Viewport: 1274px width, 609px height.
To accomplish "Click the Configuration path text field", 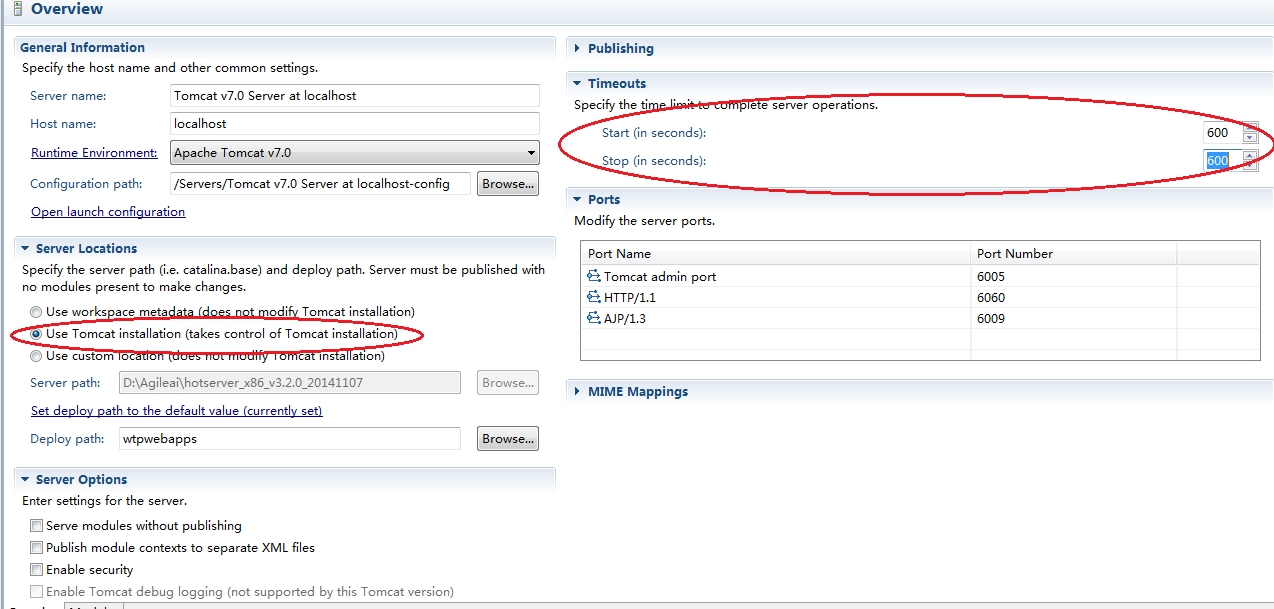I will point(321,184).
